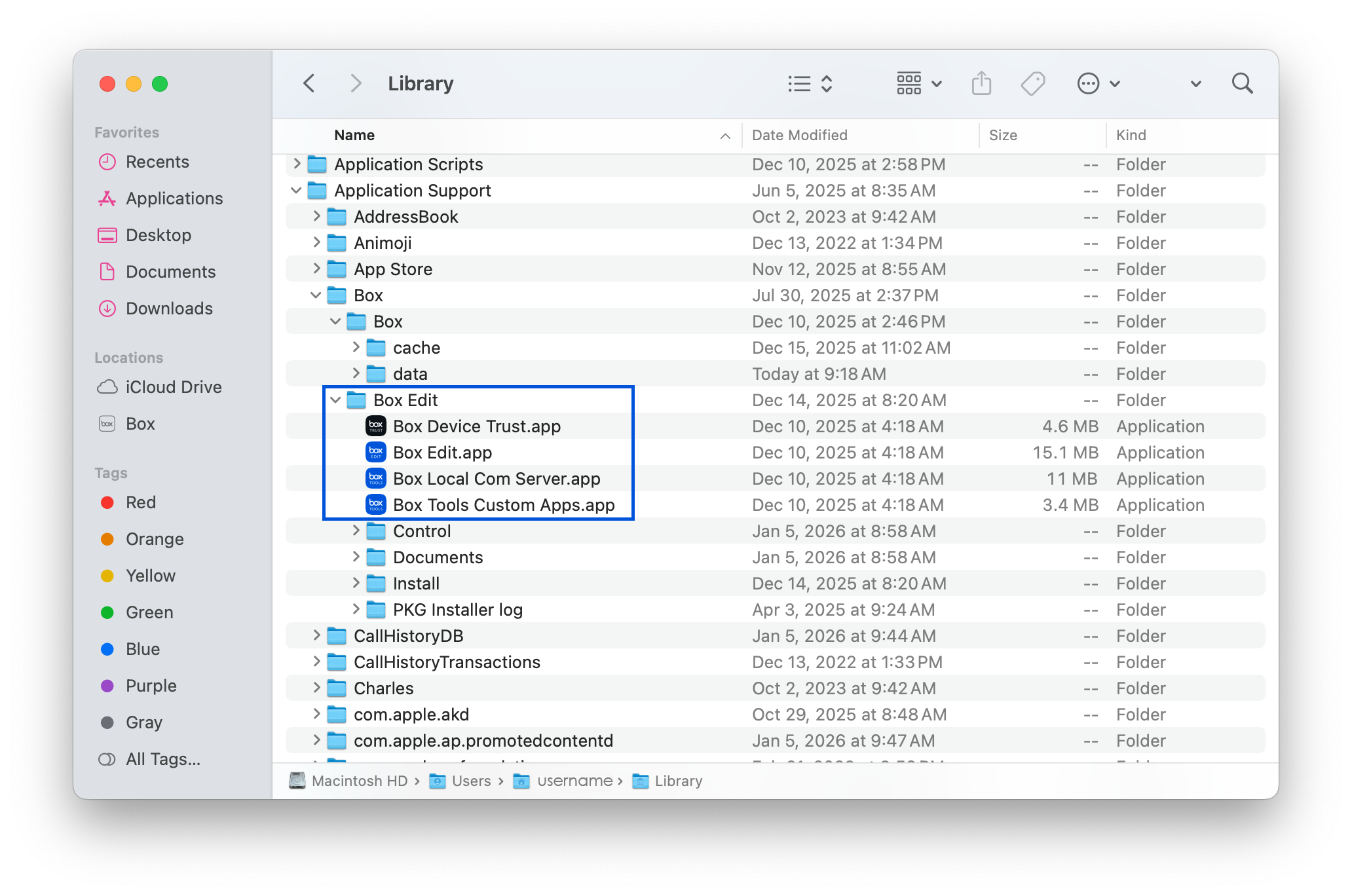Select the CallHistoryDB folder row
The height and width of the screenshot is (896, 1352).
tap(408, 636)
